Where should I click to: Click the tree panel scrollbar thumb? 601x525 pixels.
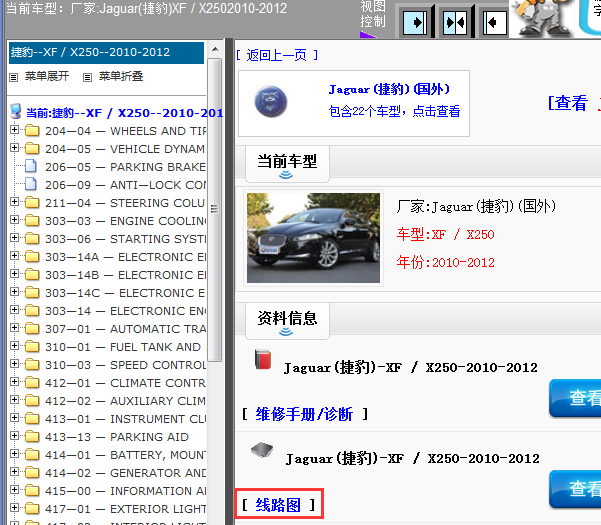[215, 210]
